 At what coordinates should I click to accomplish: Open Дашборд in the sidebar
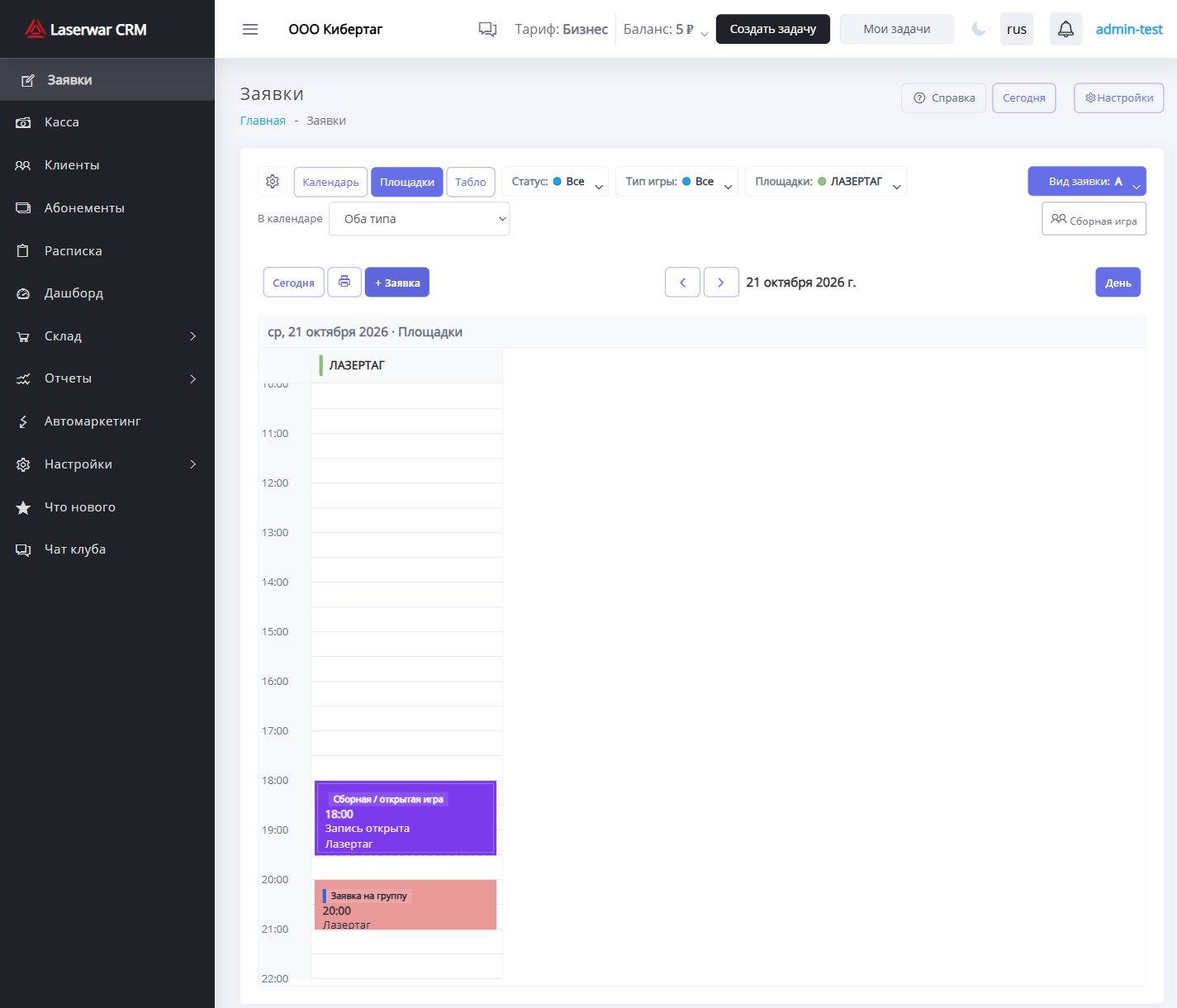tap(107, 293)
